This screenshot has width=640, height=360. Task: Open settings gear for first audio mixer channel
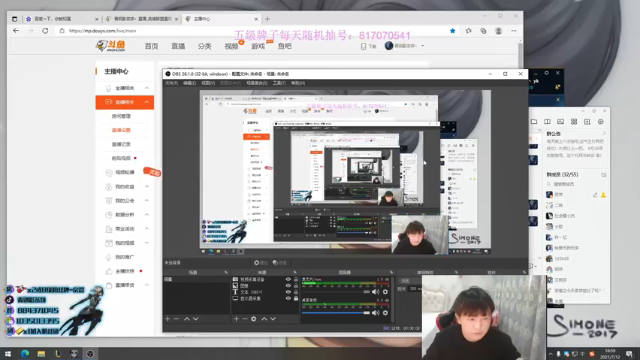385,292
